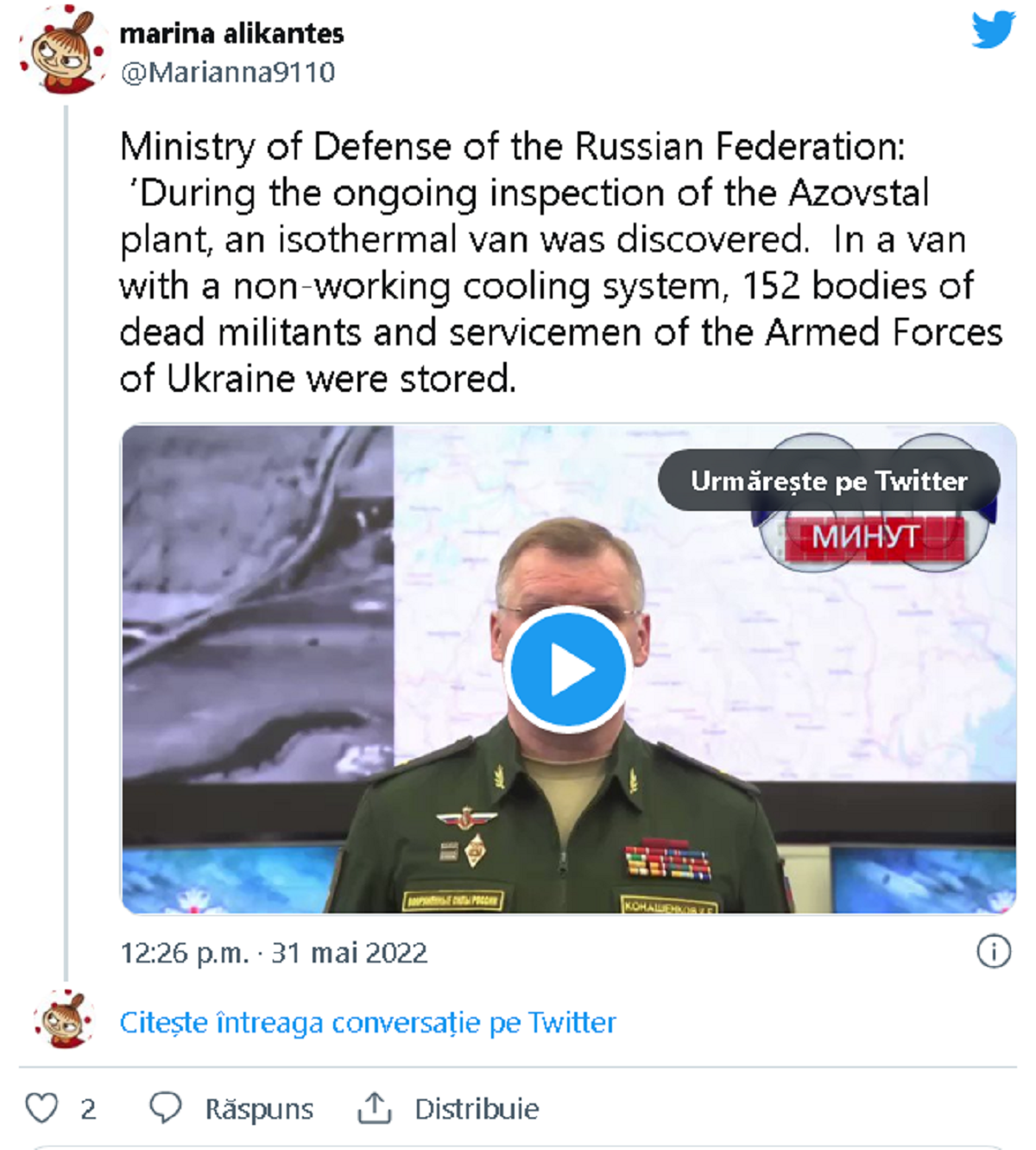The image size is (1036, 1150).
Task: Click the heart like icon
Action: coord(41,1108)
